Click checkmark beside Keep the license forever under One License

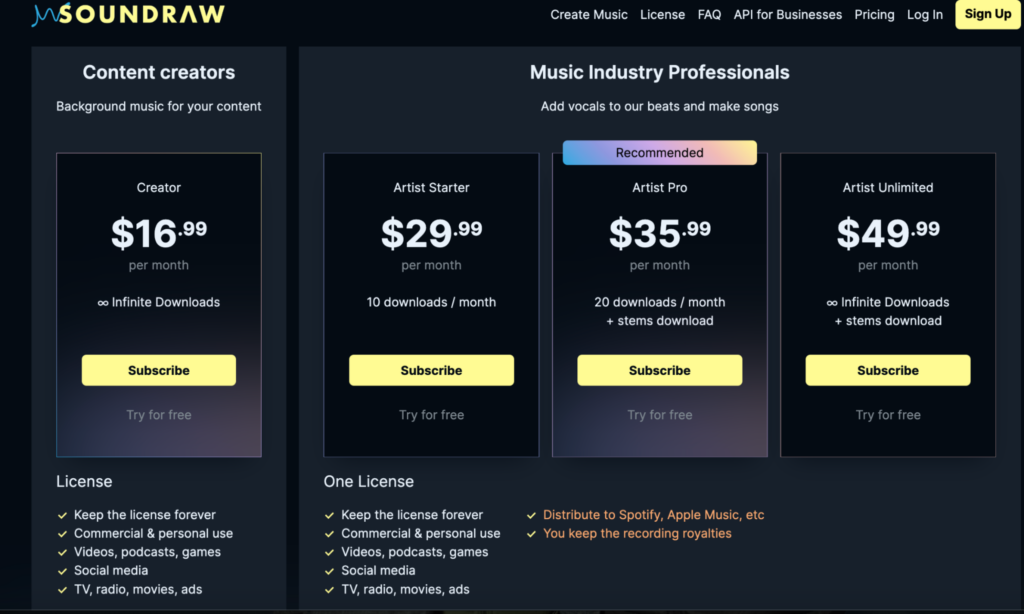pyautogui.click(x=329, y=515)
